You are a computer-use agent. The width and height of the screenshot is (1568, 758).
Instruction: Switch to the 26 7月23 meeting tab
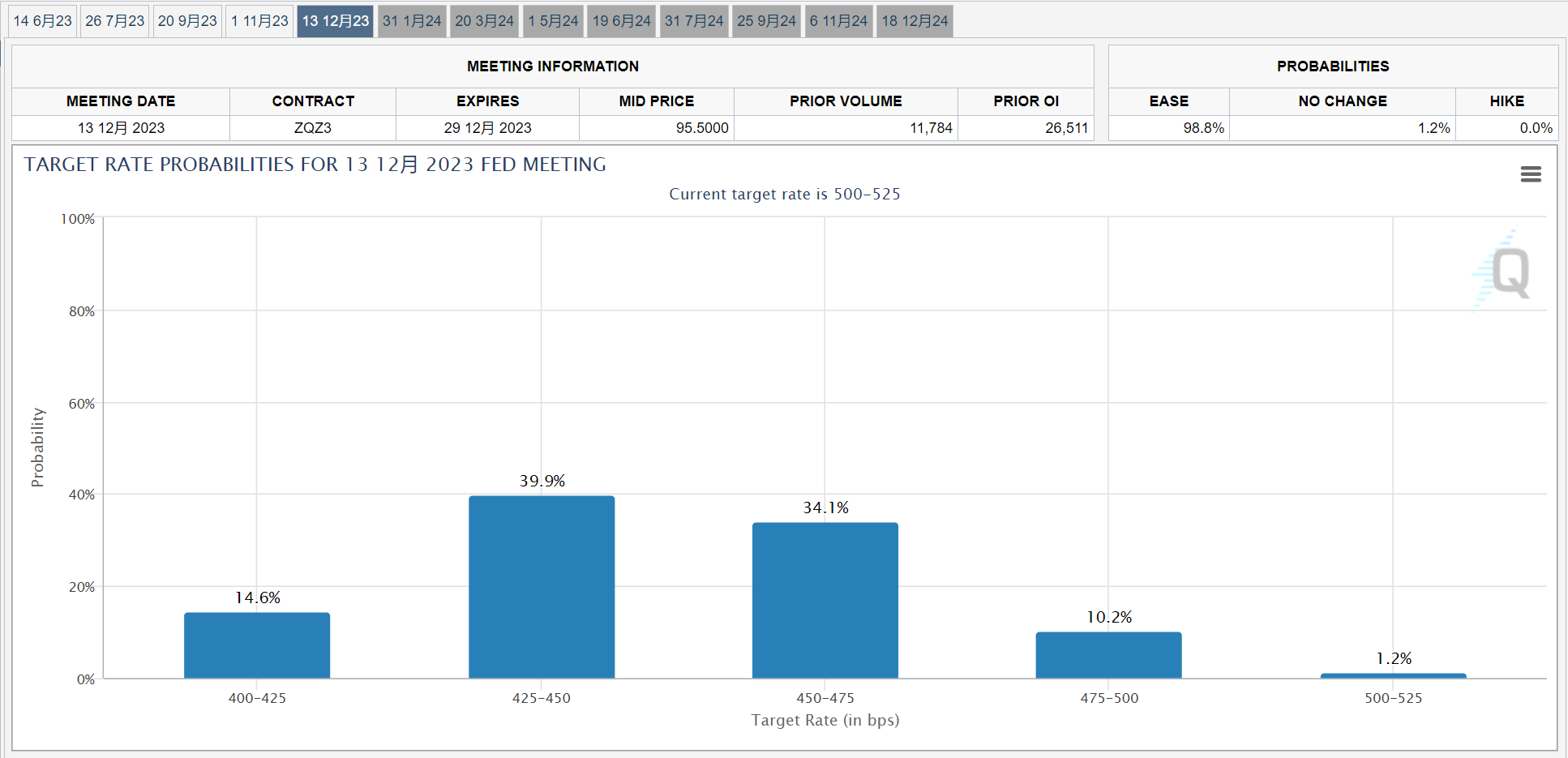(114, 21)
